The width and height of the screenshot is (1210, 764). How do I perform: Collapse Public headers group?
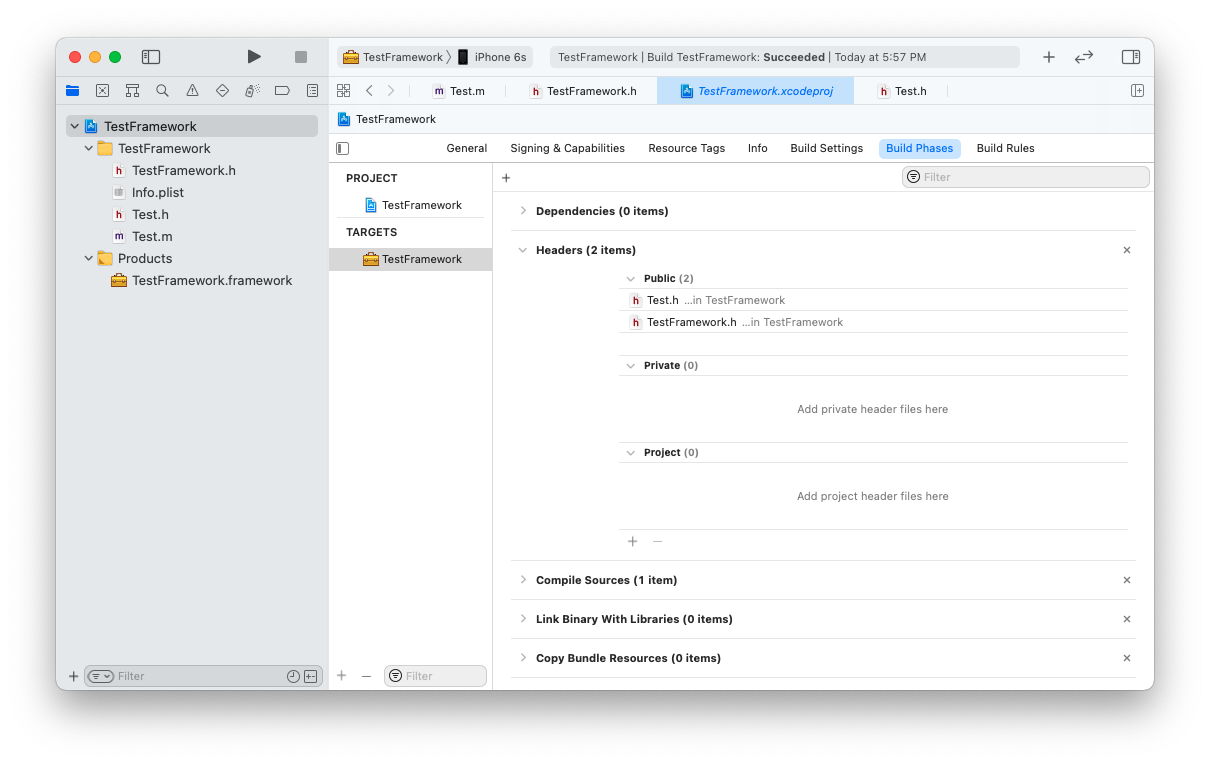pos(631,278)
